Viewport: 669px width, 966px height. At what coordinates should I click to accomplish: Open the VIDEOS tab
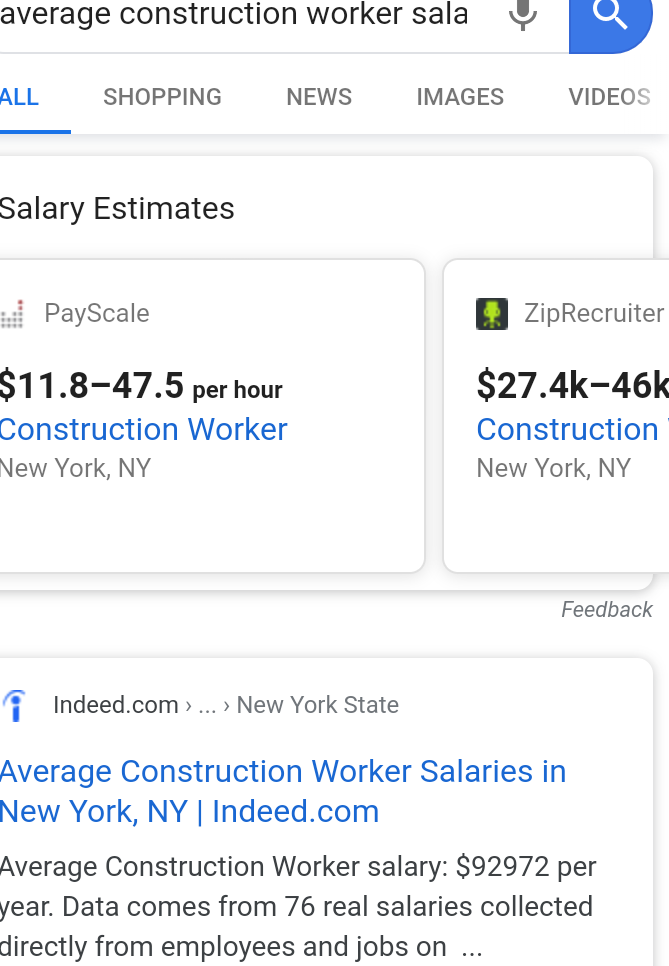[x=609, y=97]
